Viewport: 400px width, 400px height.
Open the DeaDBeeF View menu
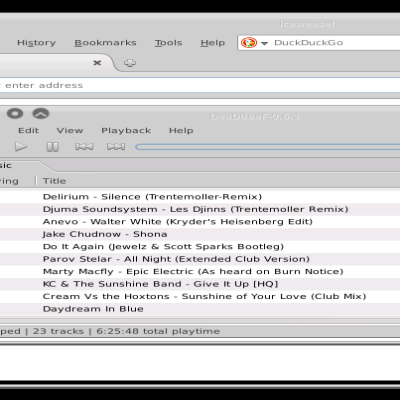tap(70, 130)
